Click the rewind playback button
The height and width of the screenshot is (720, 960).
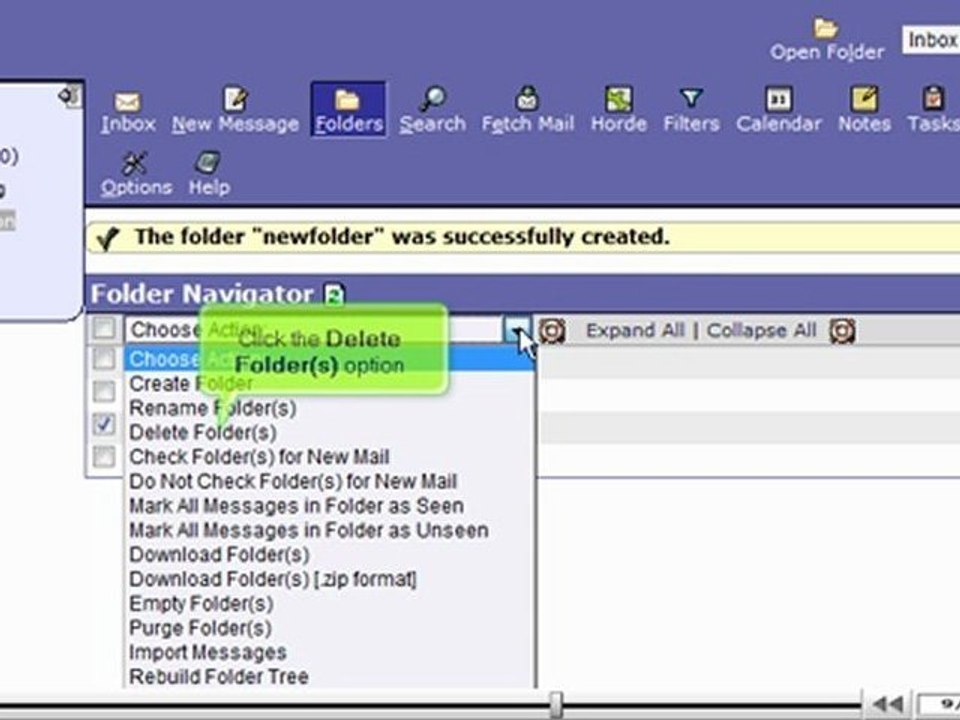tap(887, 706)
